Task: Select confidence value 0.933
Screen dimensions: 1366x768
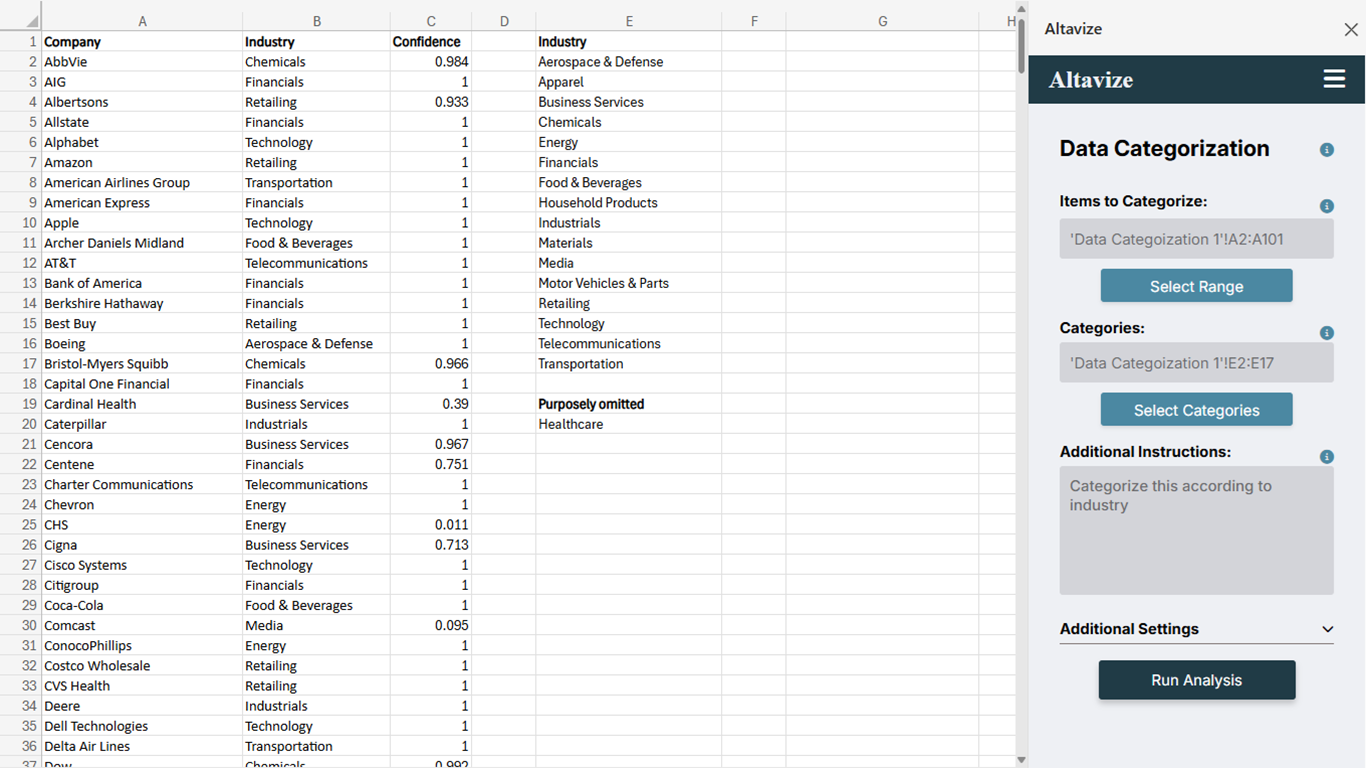Action: (x=431, y=102)
